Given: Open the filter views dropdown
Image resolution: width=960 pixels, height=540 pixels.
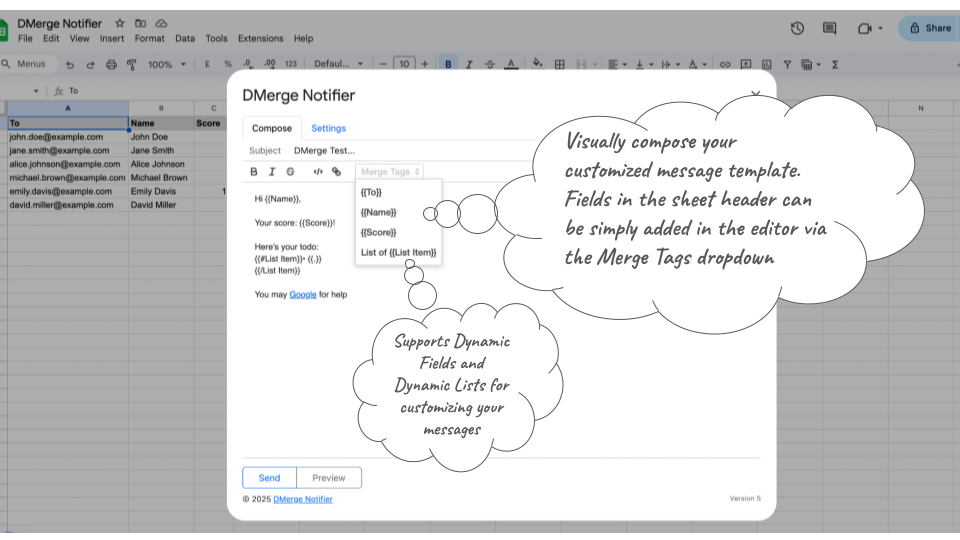Looking at the screenshot, I should click(x=818, y=64).
